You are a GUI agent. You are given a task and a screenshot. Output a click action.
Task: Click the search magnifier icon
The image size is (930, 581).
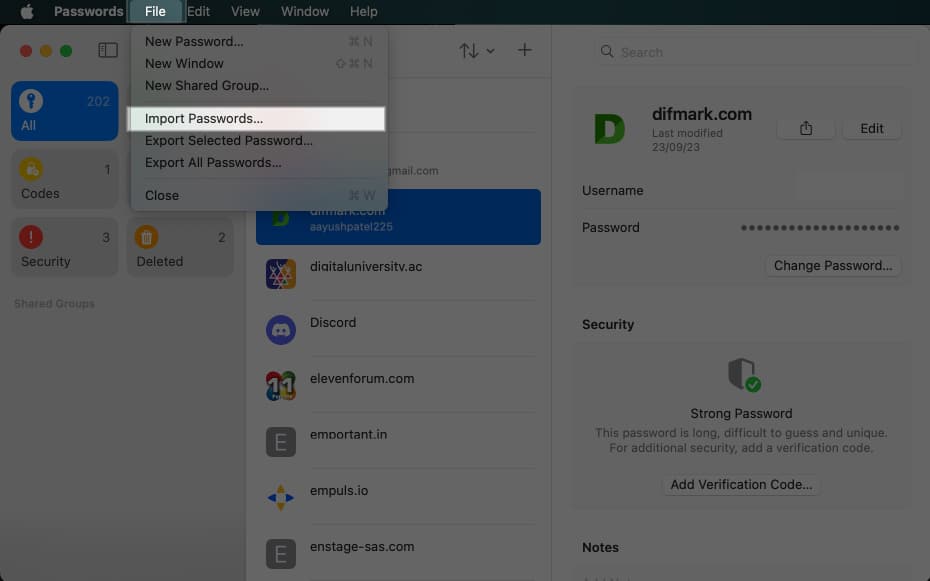click(x=607, y=52)
